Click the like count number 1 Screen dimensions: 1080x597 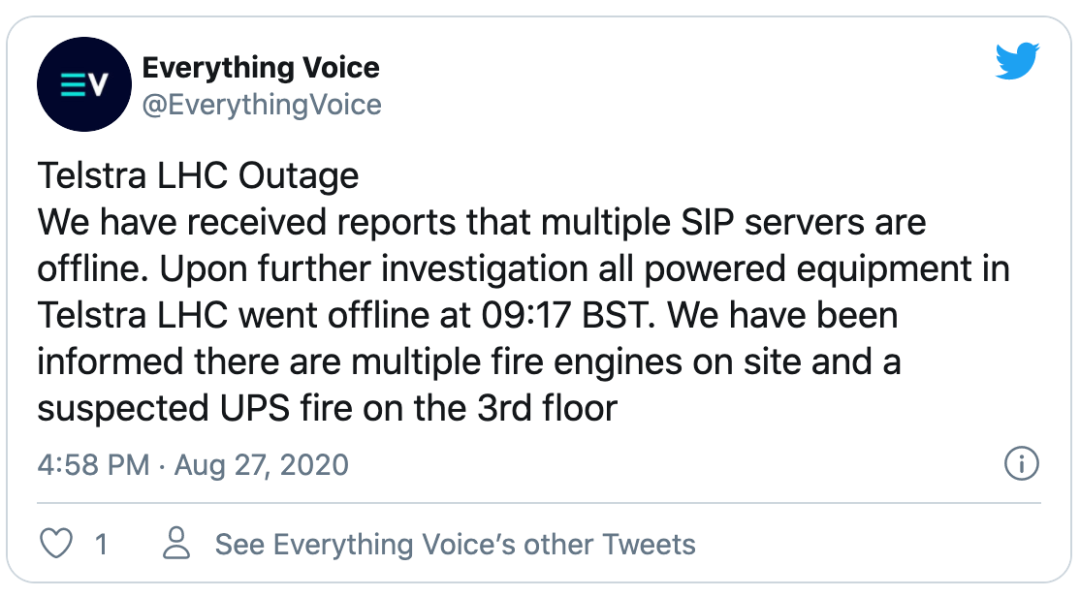(101, 544)
